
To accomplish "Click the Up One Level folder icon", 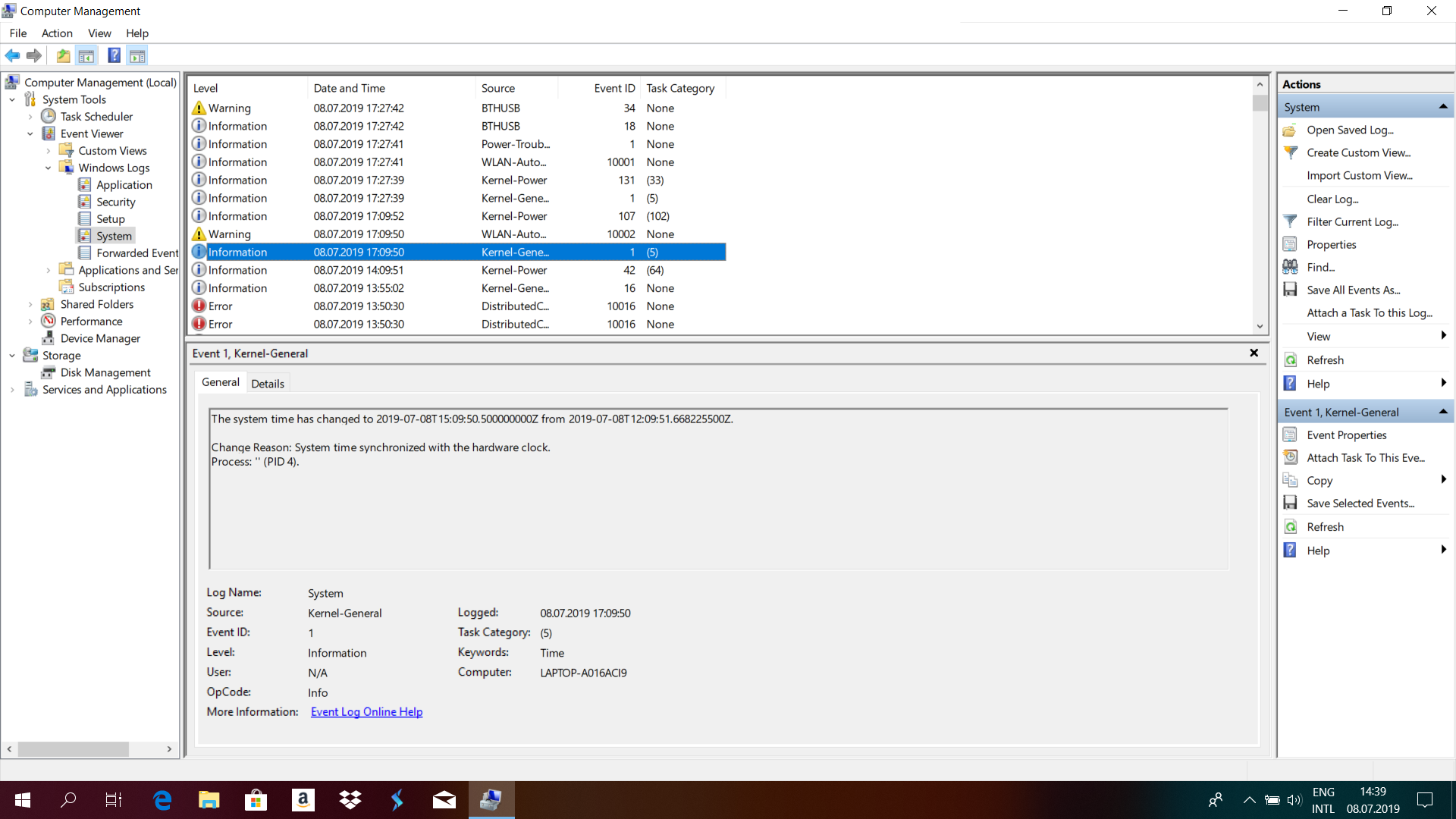I will point(63,55).
